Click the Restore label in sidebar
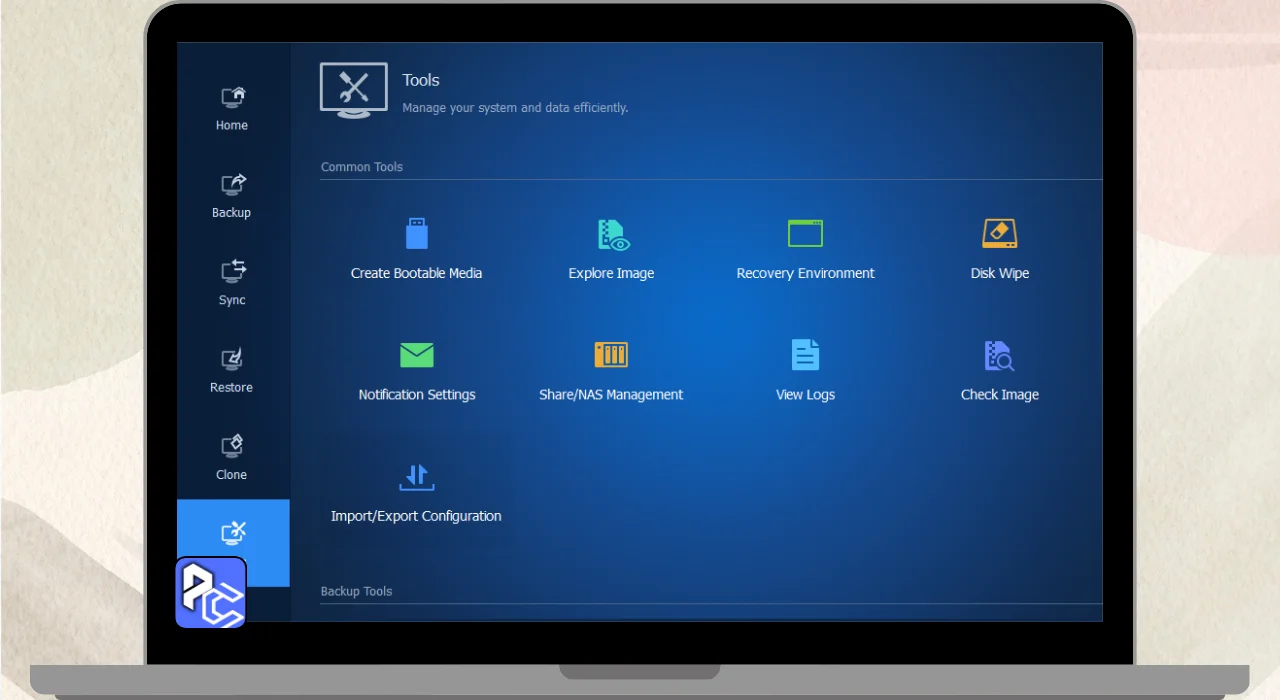Viewport: 1280px width, 700px height. pyautogui.click(x=231, y=388)
